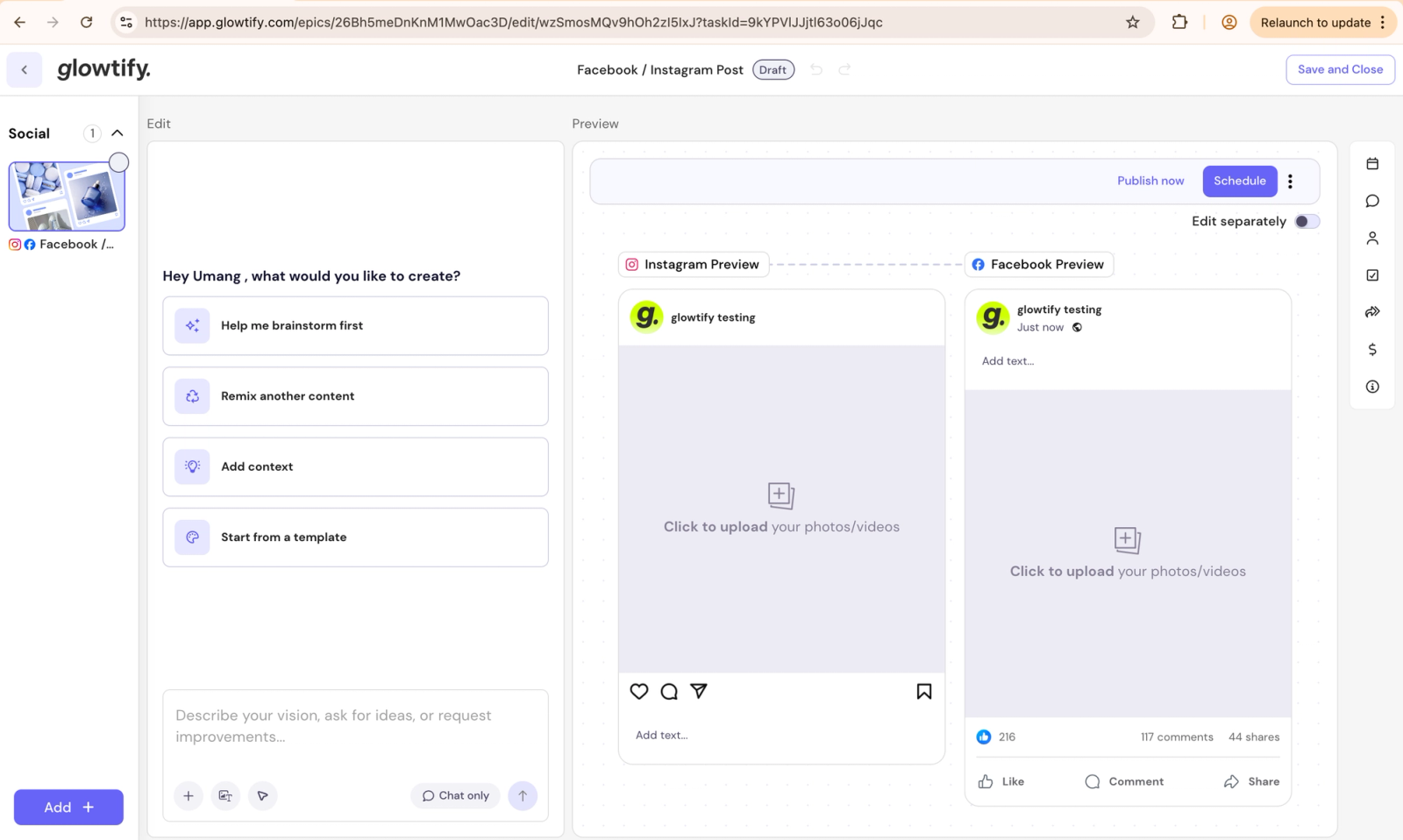Choose Help me brainstorm first
Screen dimensions: 1403x840
pyautogui.click(x=355, y=326)
